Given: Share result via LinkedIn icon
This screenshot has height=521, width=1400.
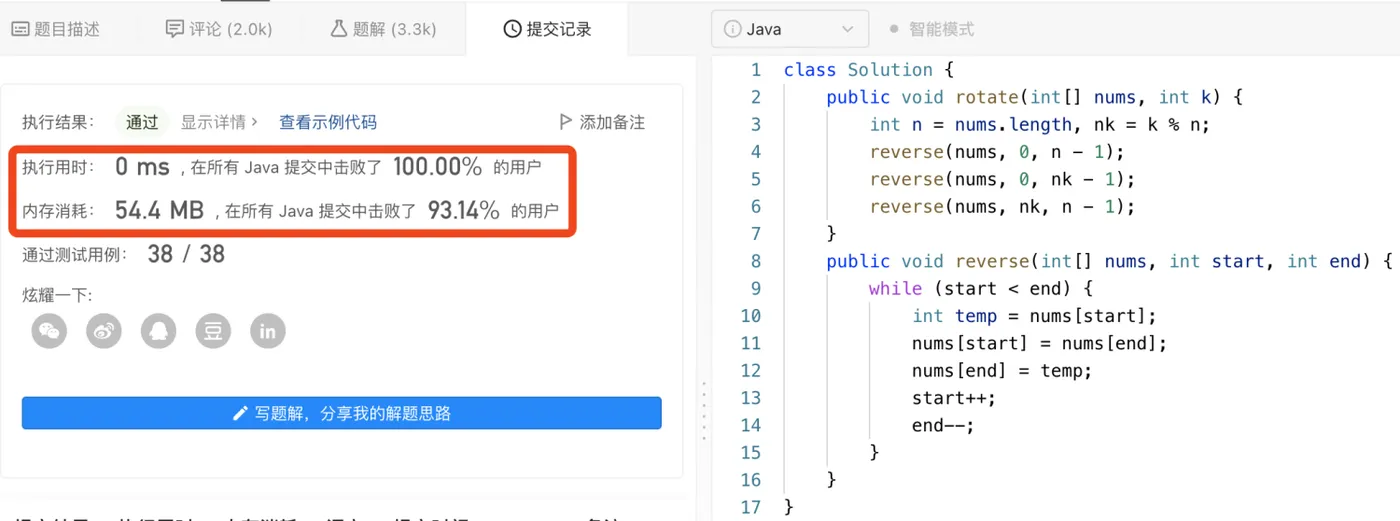Looking at the screenshot, I should point(267,331).
